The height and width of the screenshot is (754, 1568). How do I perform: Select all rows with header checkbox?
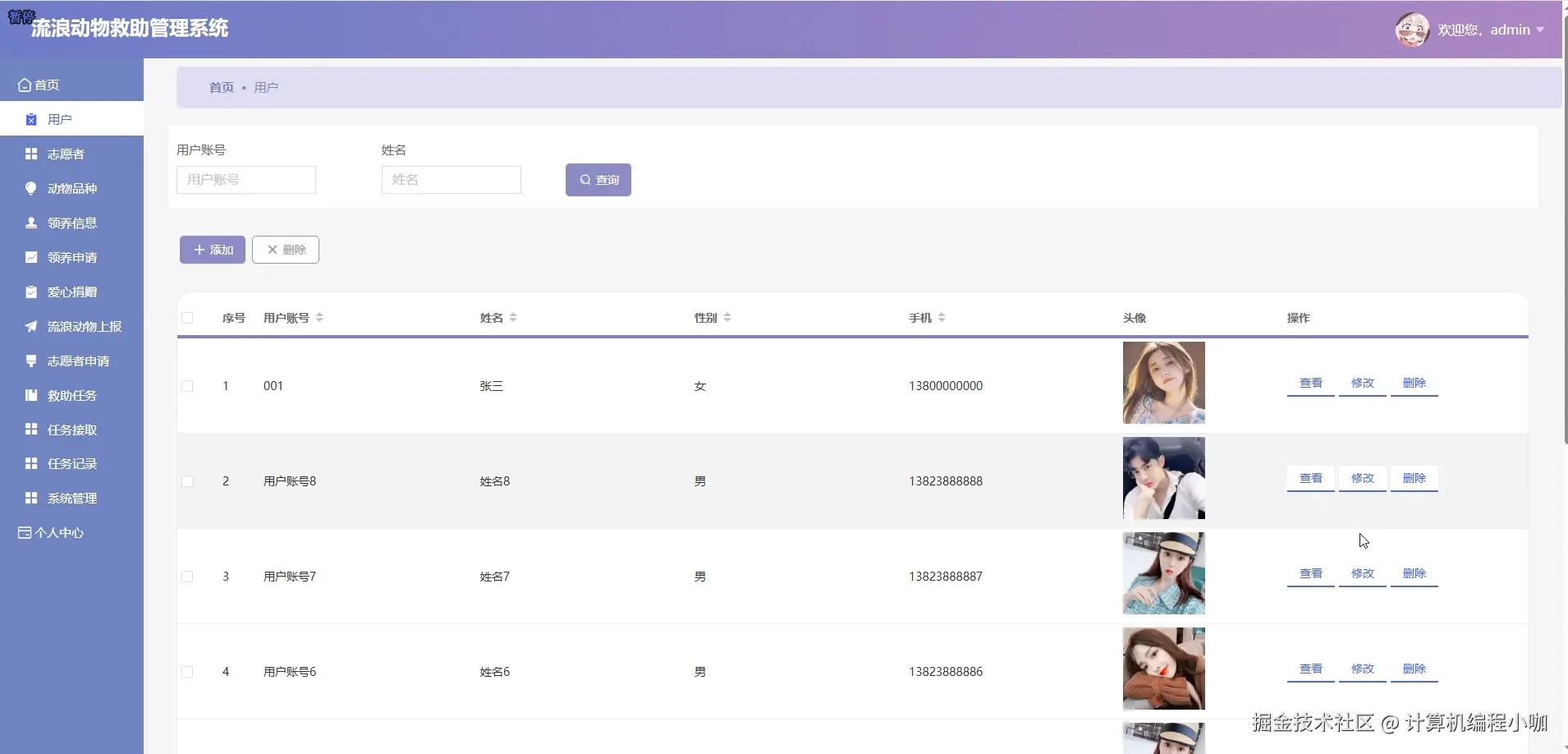tap(187, 319)
